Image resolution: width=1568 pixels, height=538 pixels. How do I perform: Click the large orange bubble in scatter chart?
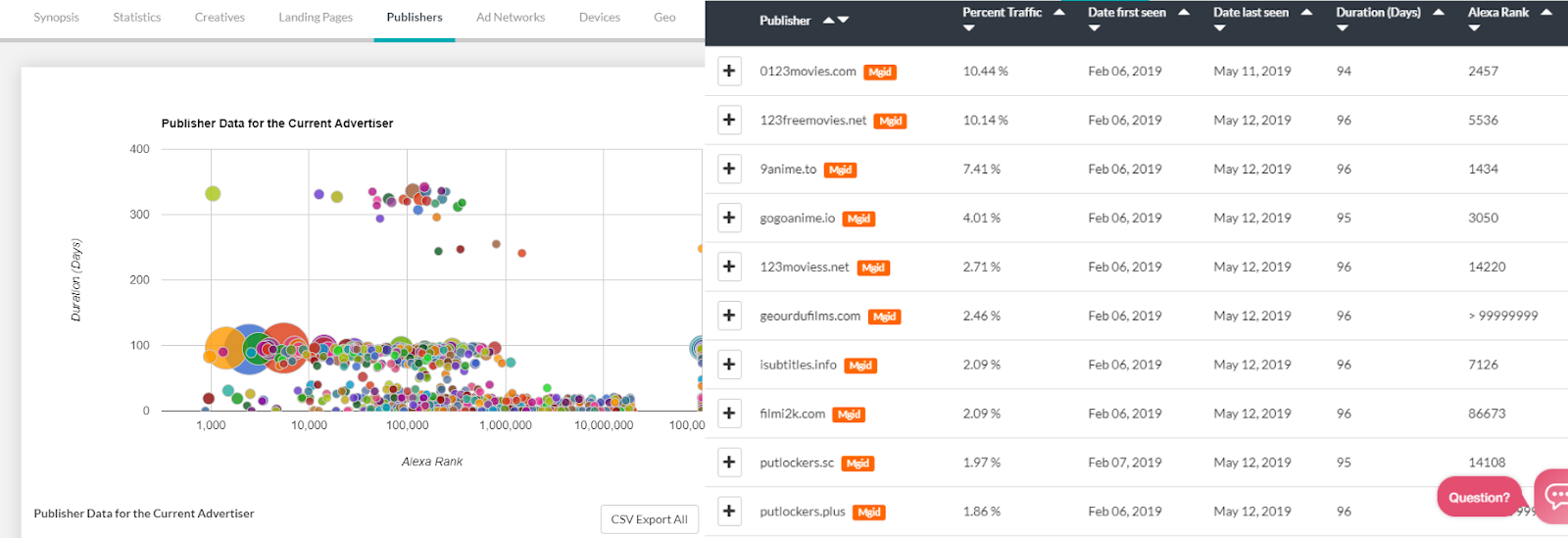pos(227,348)
